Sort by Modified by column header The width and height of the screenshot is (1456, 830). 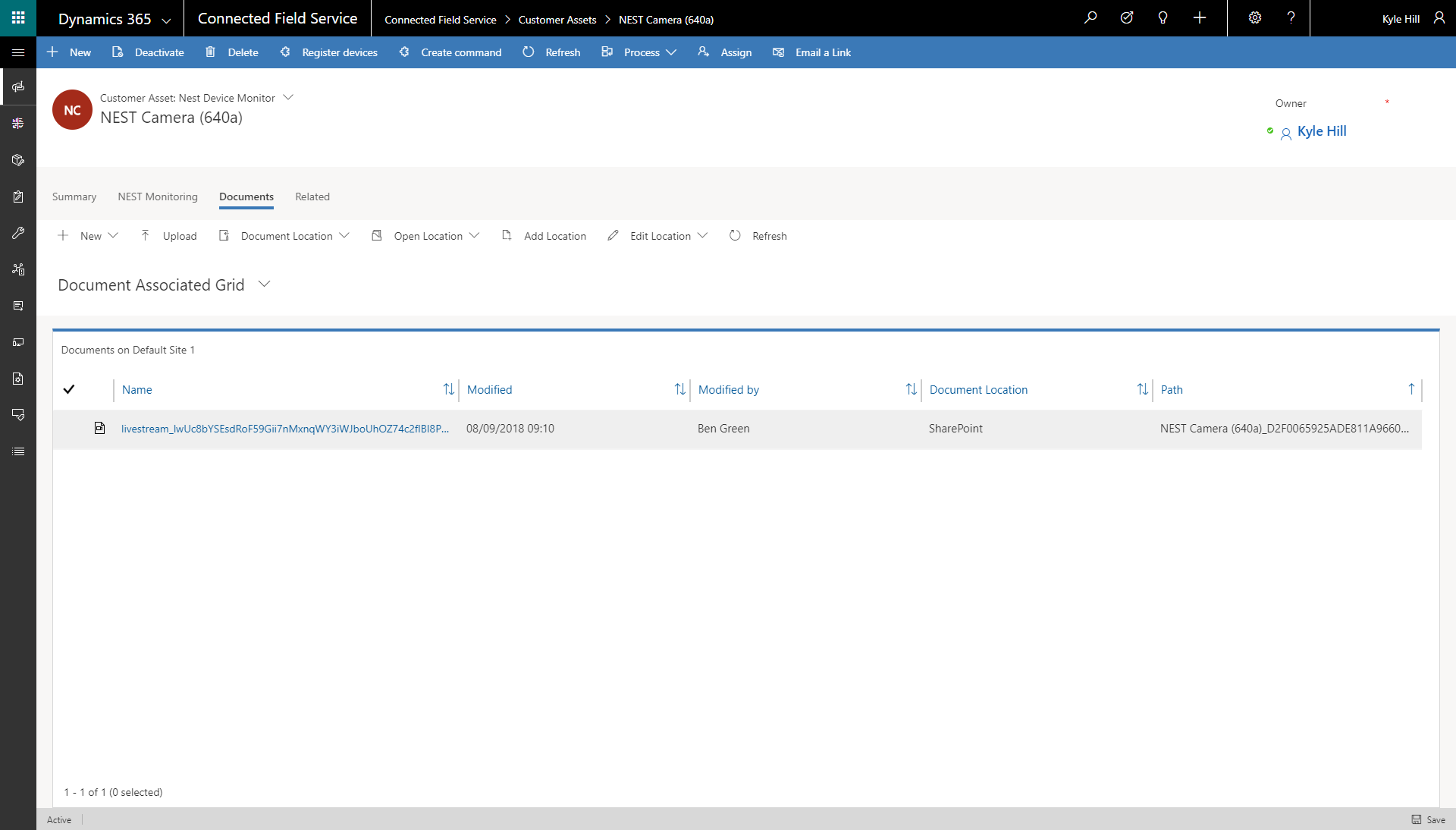coord(729,389)
